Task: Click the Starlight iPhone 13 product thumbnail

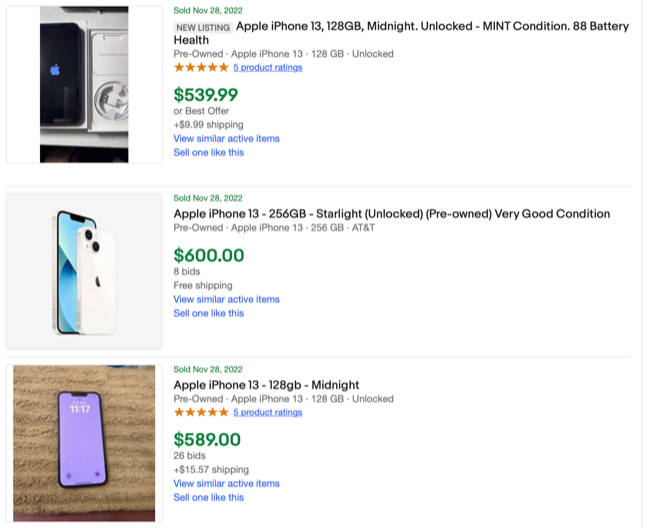Action: click(x=84, y=272)
